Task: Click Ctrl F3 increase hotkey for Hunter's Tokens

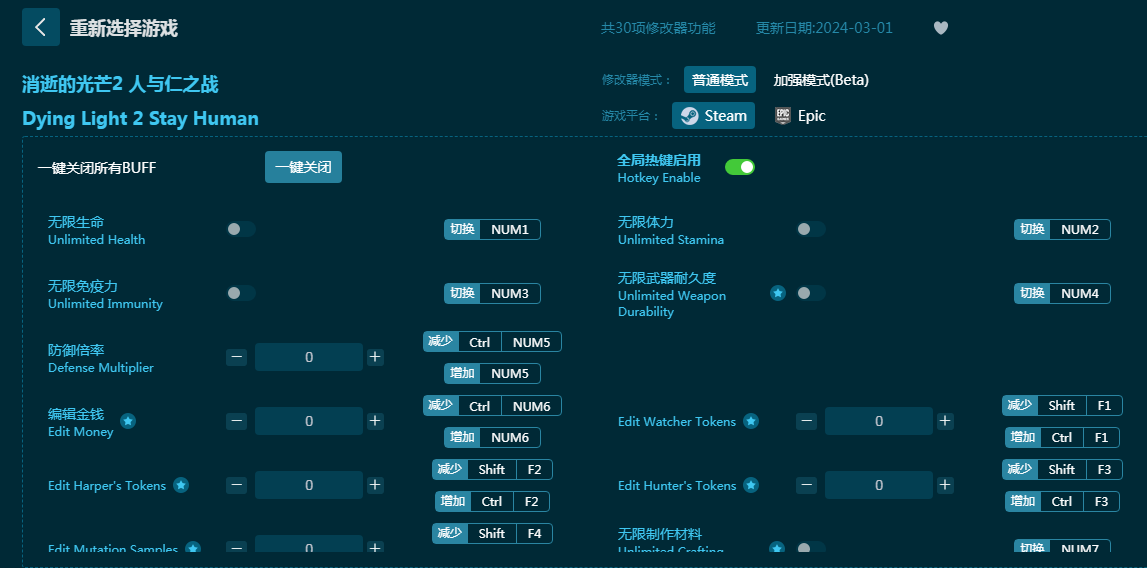Action: tap(1062, 501)
